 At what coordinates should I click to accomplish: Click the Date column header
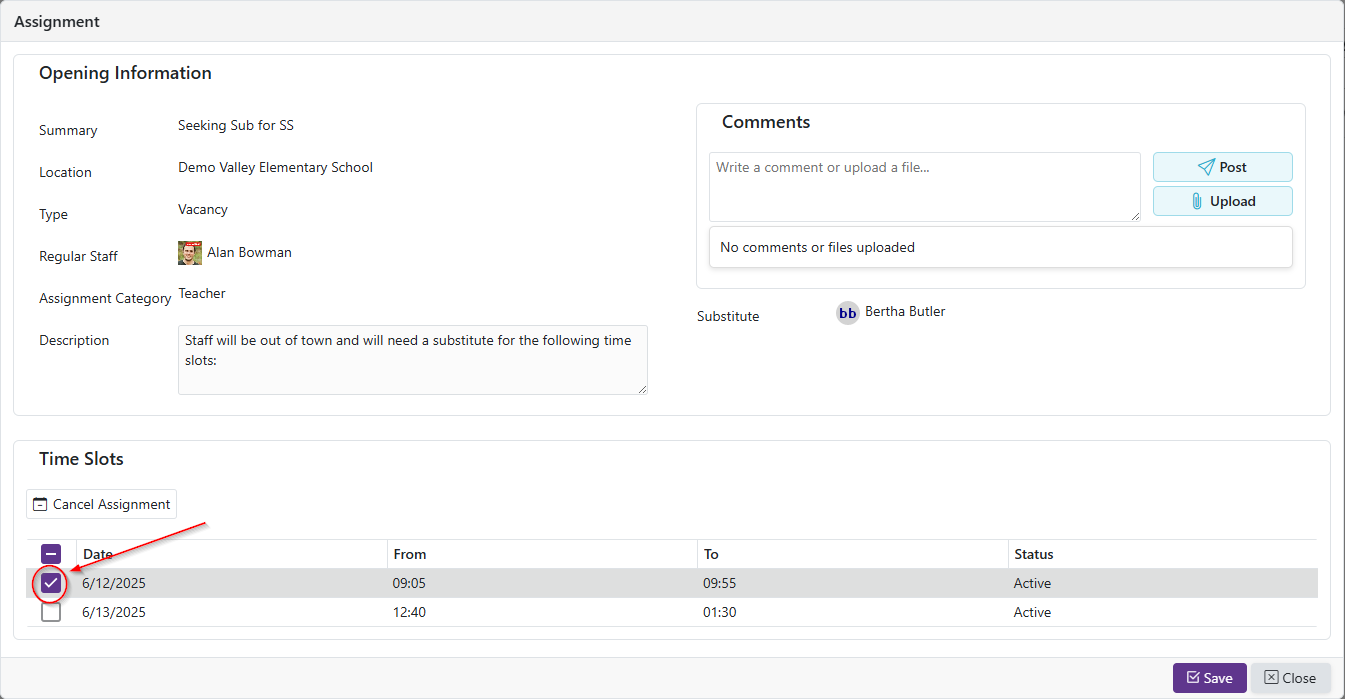98,554
